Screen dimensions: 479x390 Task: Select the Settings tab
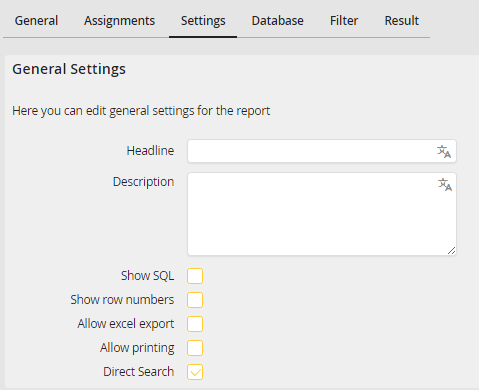click(203, 21)
